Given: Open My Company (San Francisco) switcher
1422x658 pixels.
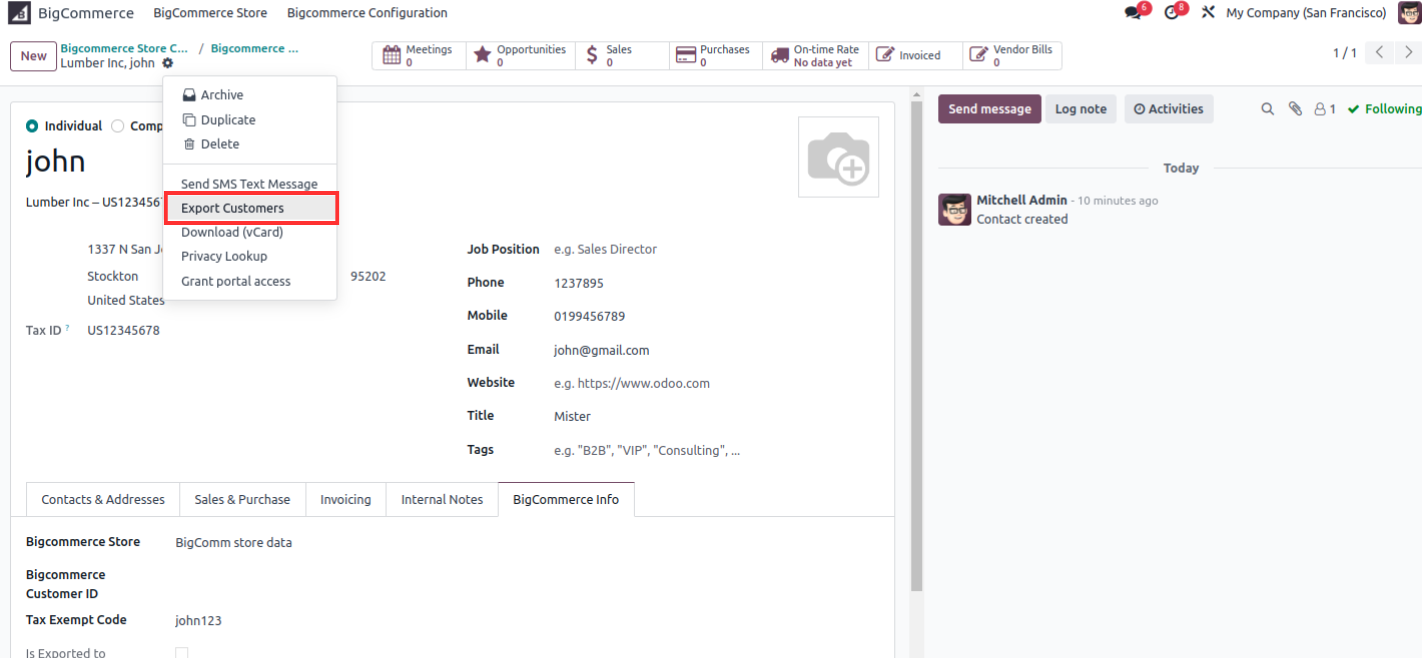Looking at the screenshot, I should click(1306, 13).
